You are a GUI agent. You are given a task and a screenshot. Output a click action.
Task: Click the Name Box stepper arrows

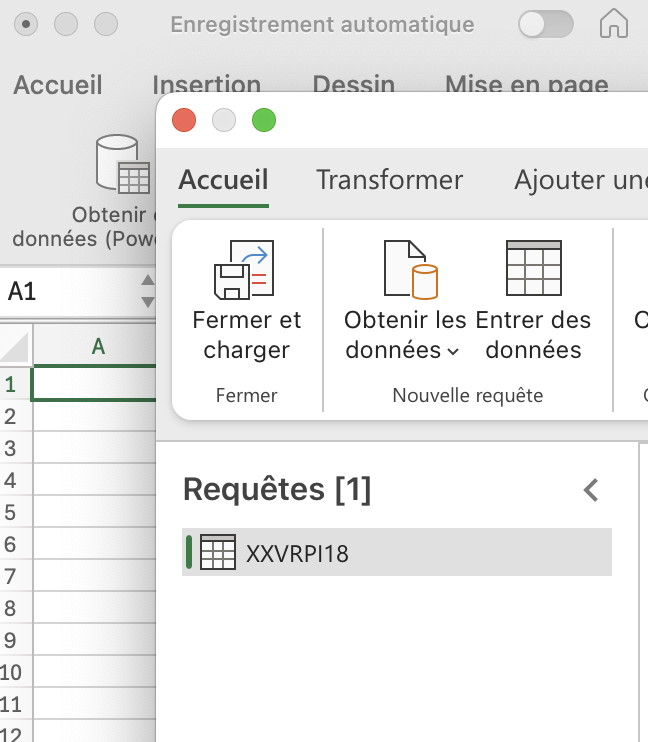point(148,291)
